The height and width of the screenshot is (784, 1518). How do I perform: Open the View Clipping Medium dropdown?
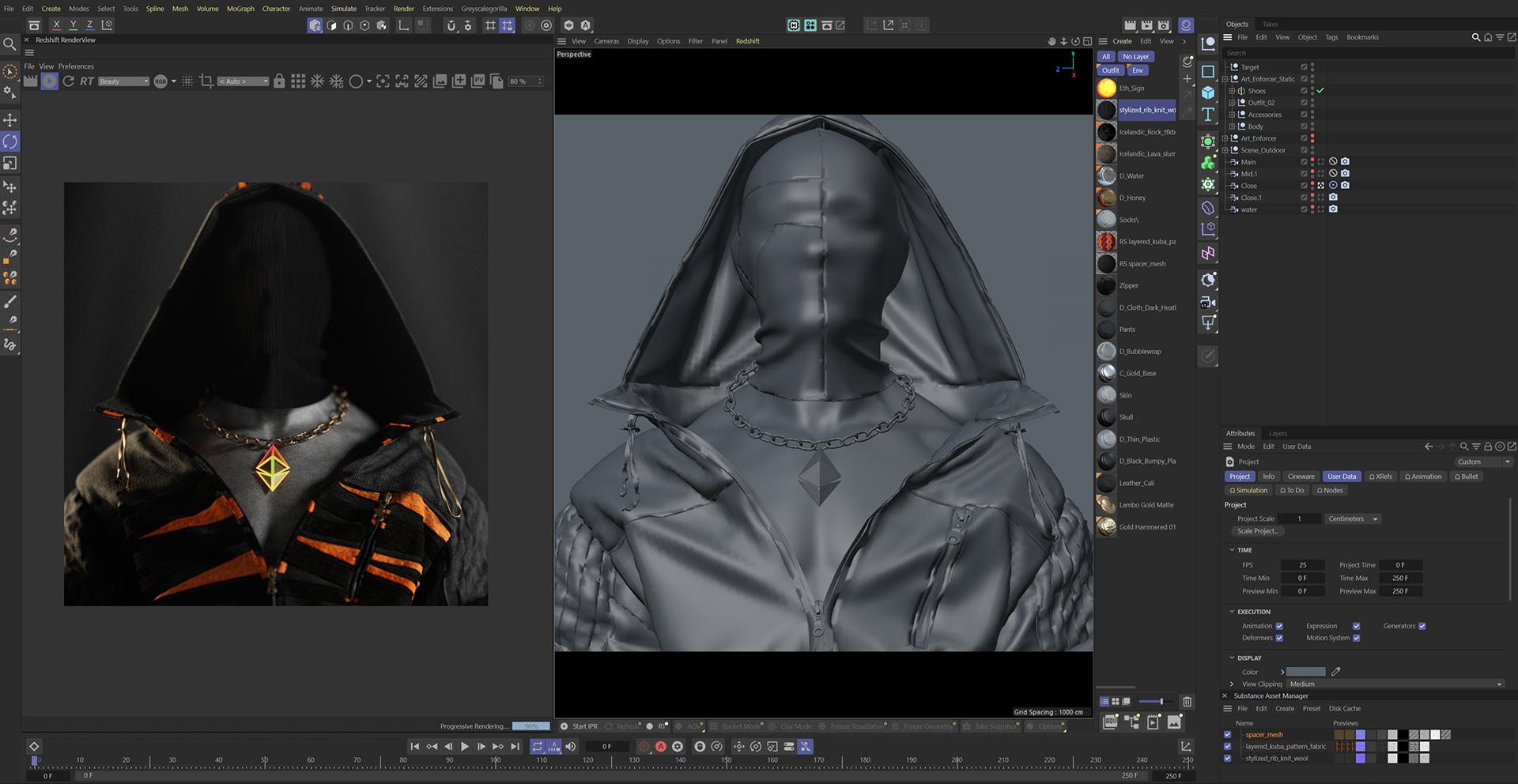coord(1395,684)
